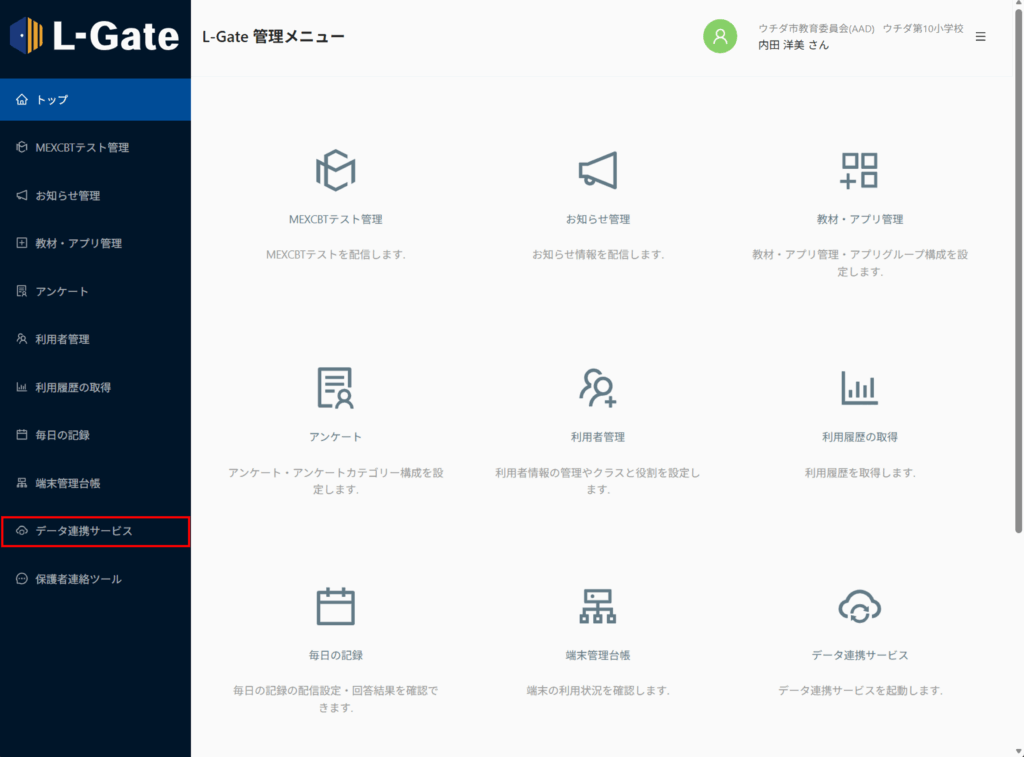Click the お知らせ管理 megaphone icon tile
This screenshot has height=757, width=1024.
pos(598,170)
